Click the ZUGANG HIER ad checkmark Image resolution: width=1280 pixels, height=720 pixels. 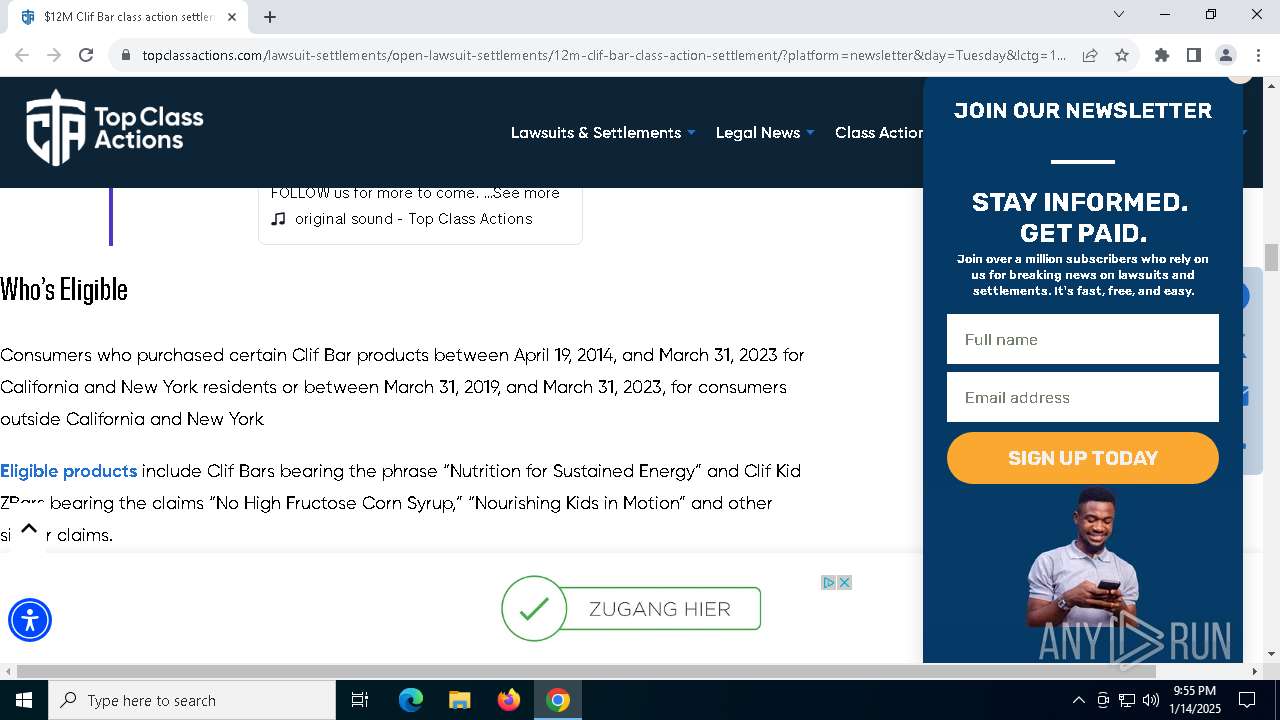point(534,608)
